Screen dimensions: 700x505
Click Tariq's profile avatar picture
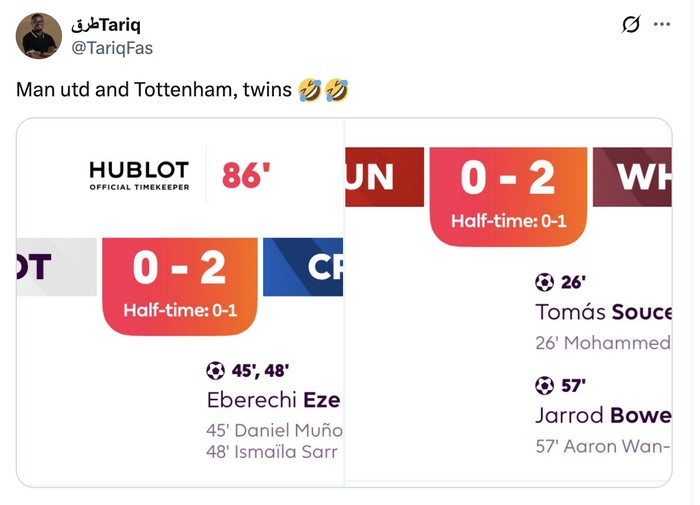38,36
